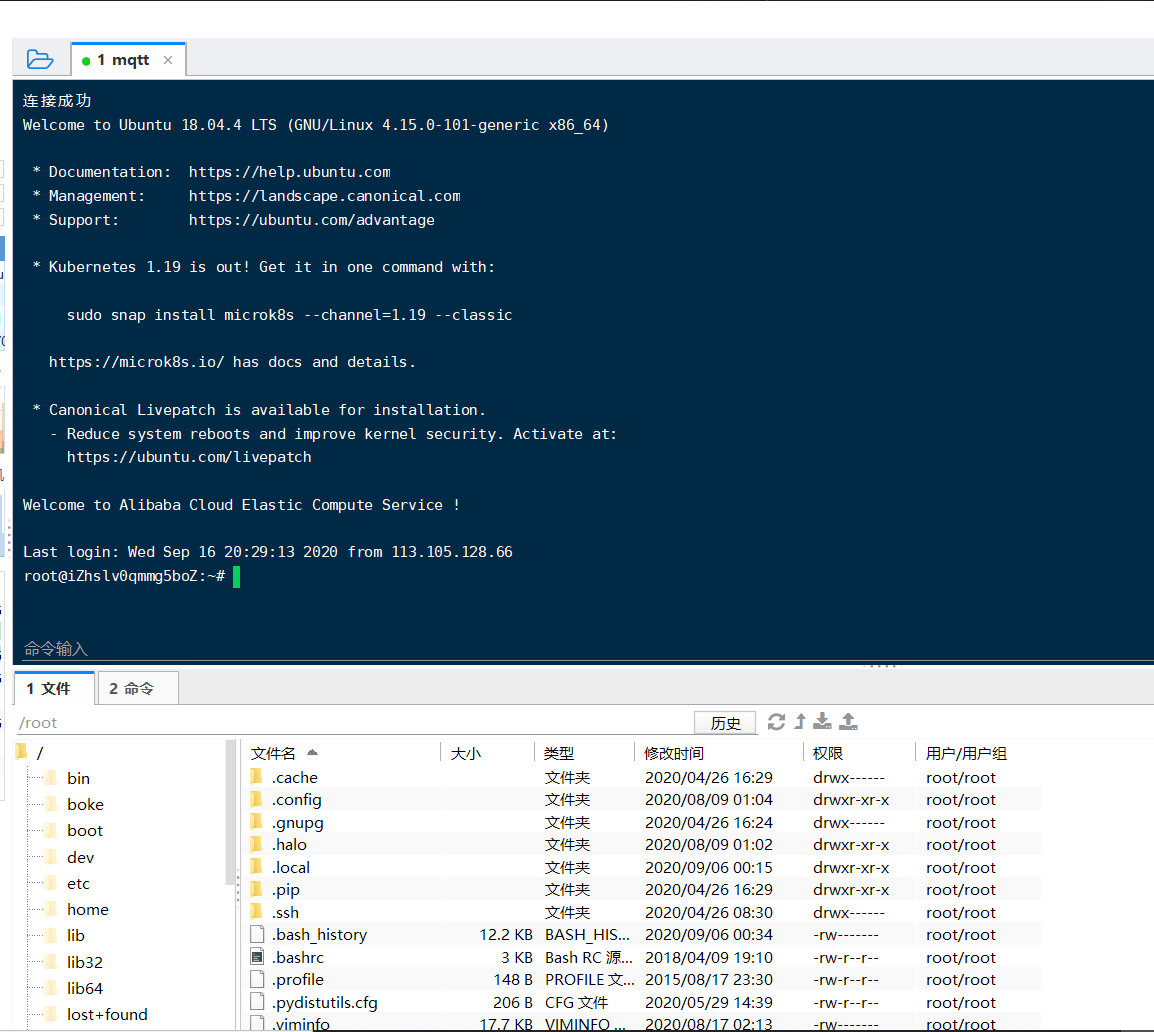The height and width of the screenshot is (1032, 1154).
Task: Select the etc folder in tree
Action: tap(78, 883)
